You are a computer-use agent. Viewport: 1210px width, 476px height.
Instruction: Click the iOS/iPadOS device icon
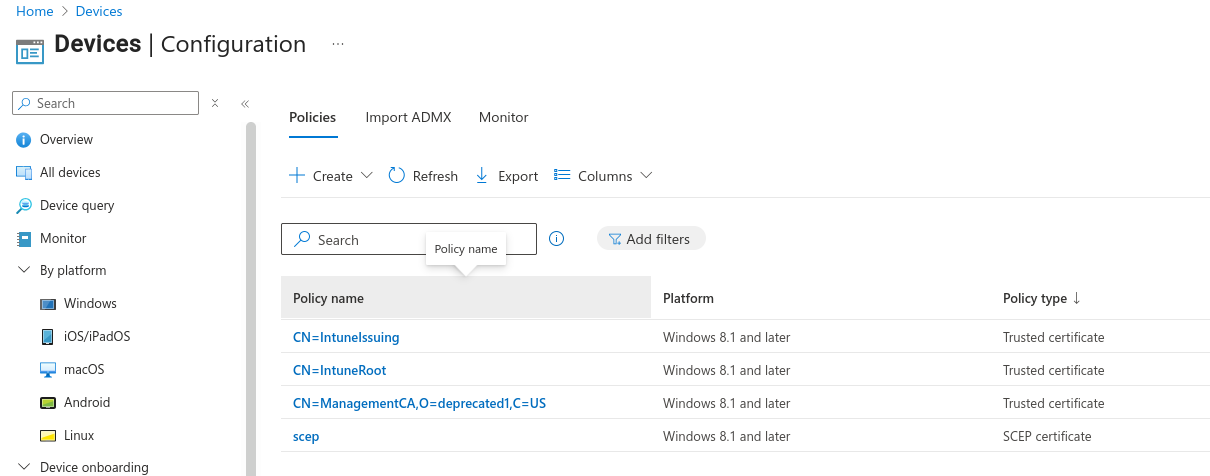pos(48,337)
